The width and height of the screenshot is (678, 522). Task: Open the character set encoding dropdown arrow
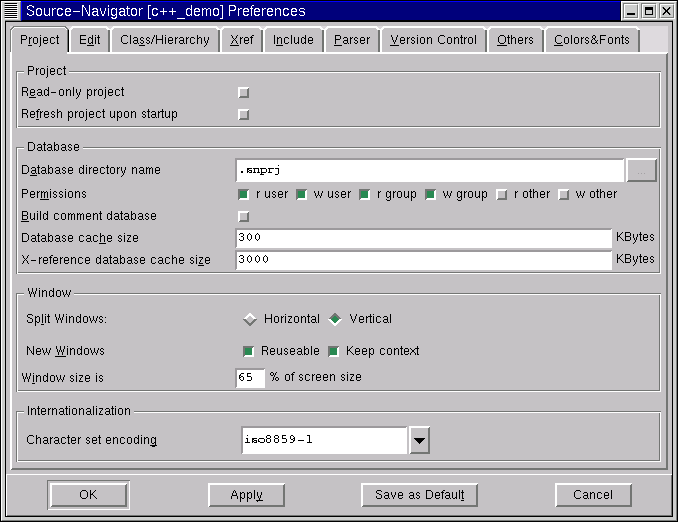(419, 440)
